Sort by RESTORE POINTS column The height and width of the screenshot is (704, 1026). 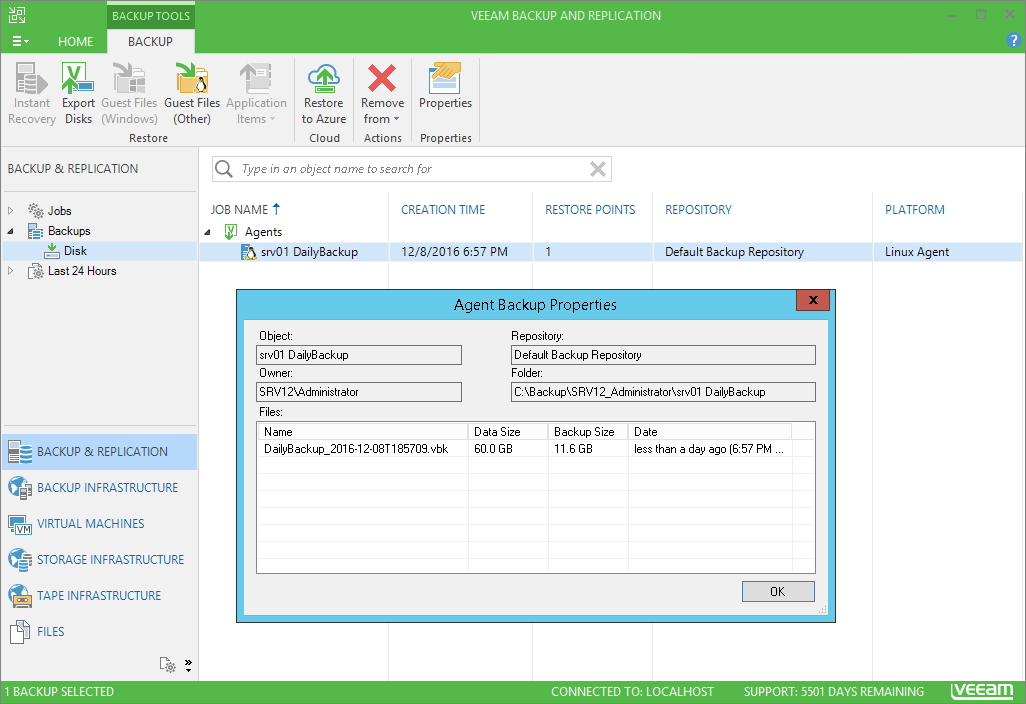point(590,209)
